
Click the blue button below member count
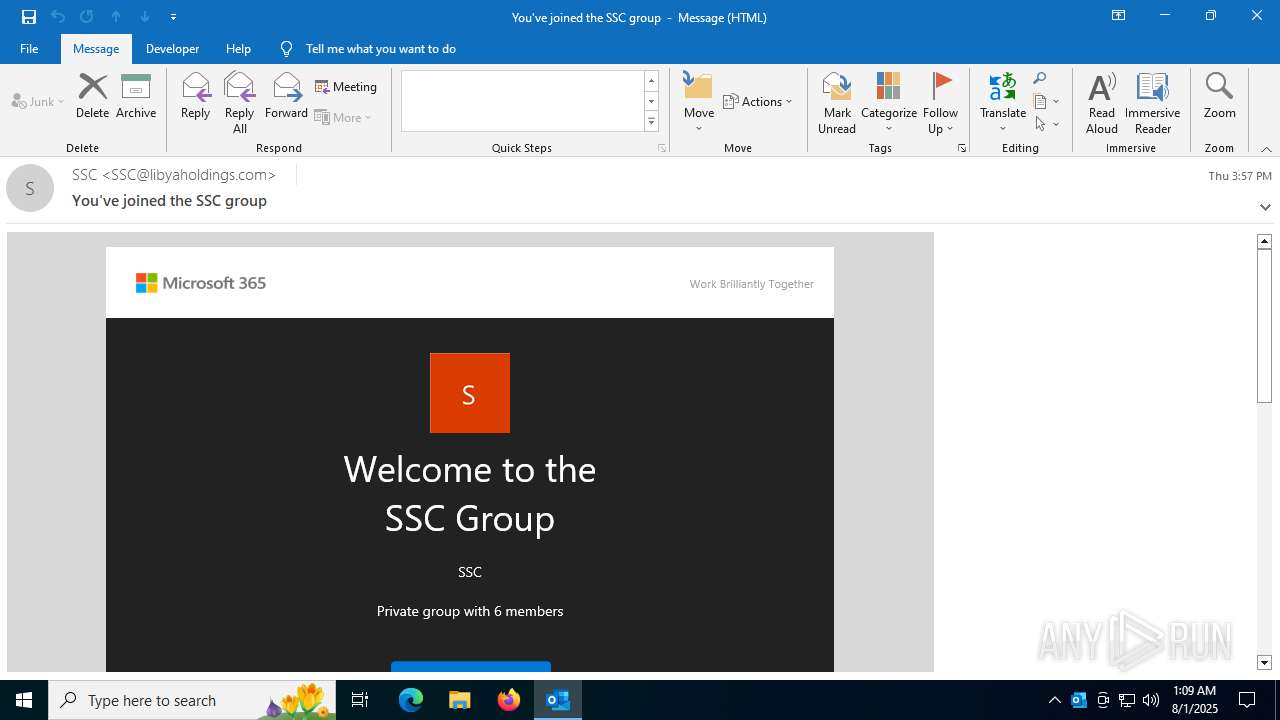pos(471,666)
